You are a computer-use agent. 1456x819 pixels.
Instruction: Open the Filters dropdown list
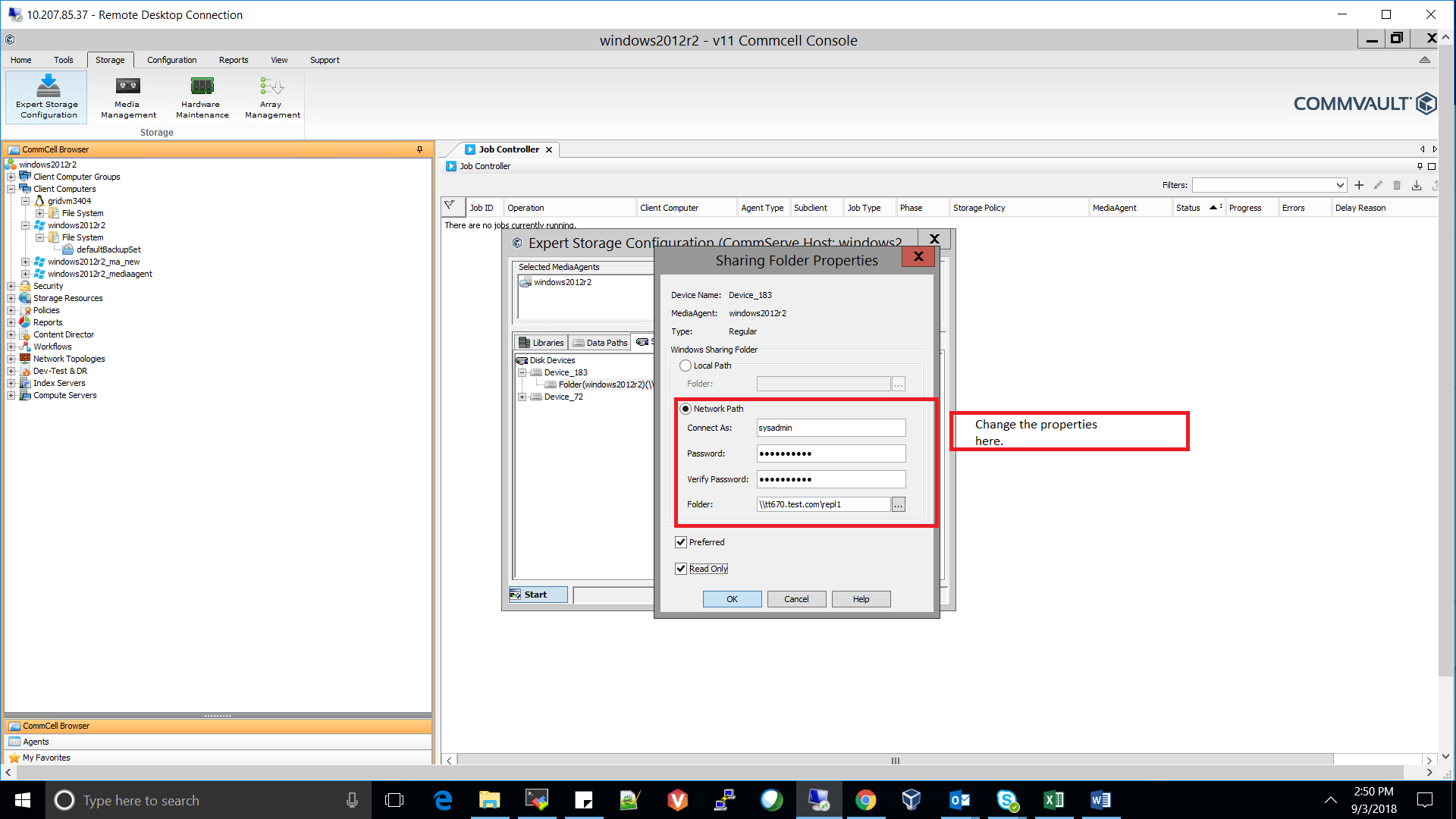(1341, 184)
